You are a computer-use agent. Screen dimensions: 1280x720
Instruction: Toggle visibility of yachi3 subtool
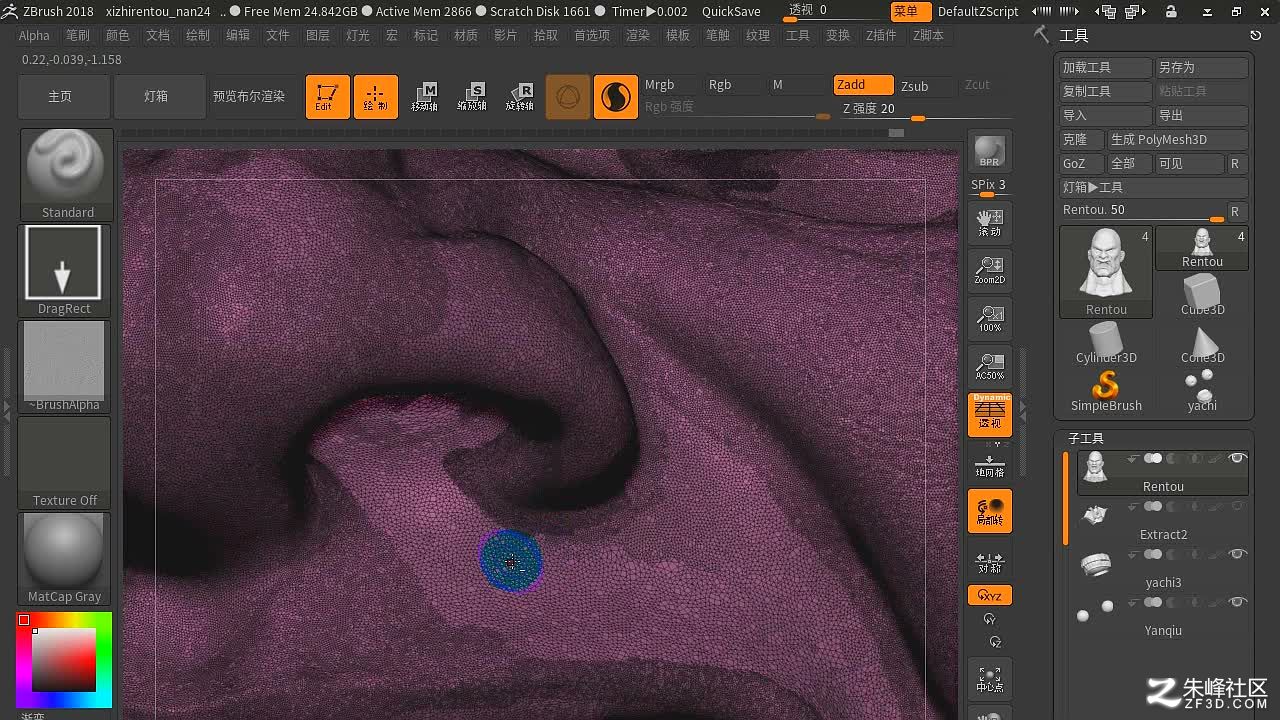[x=1237, y=554]
